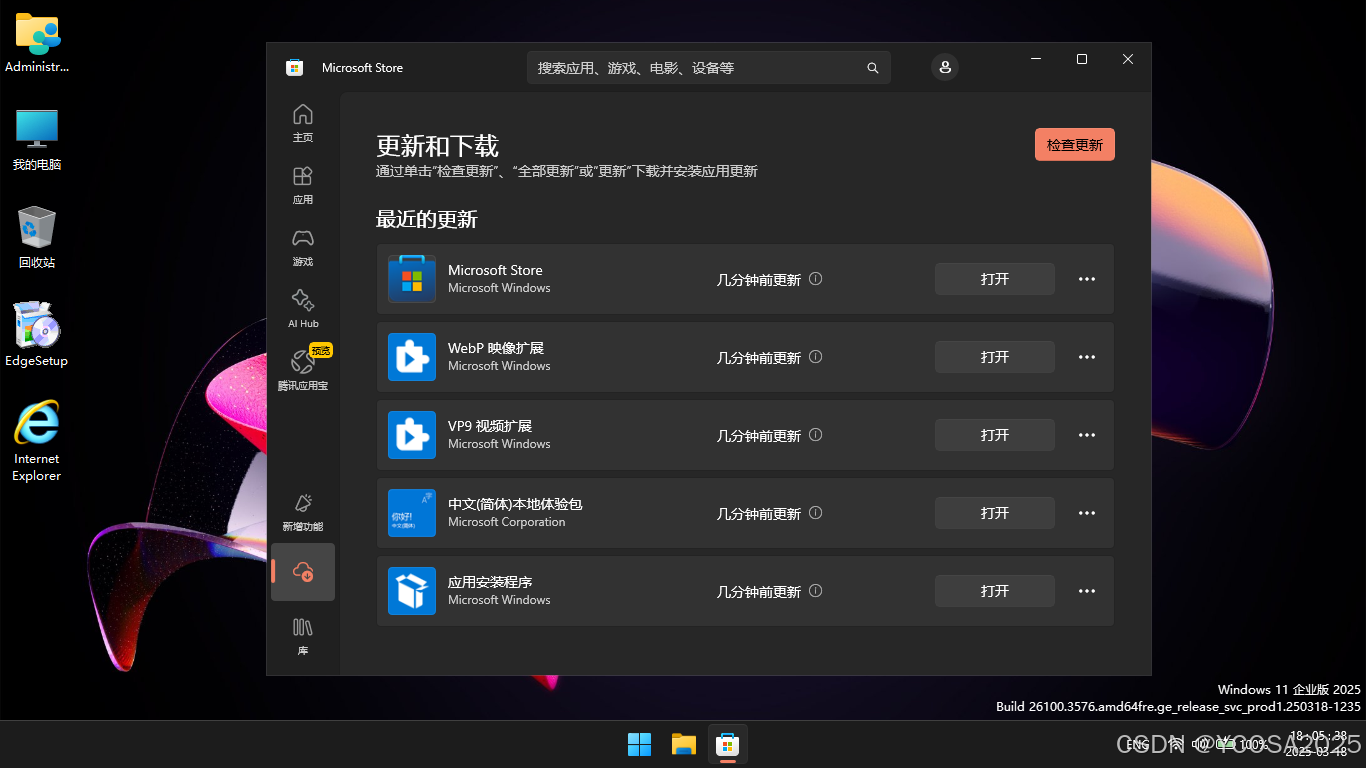The image size is (1366, 768).
Task: Click the 中文(简体)本地体验包 app icon
Action: click(412, 513)
